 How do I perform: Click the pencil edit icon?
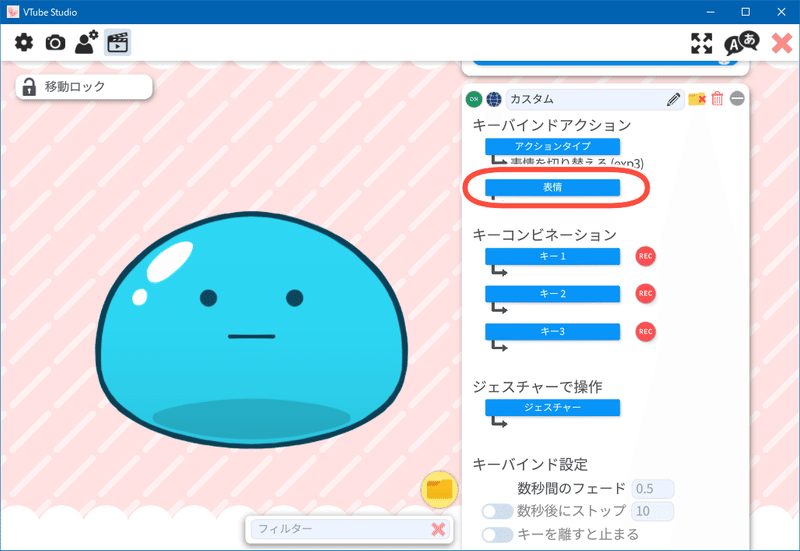[673, 99]
